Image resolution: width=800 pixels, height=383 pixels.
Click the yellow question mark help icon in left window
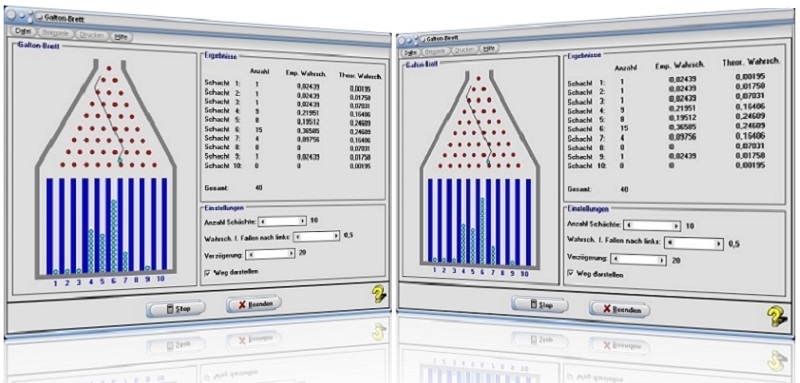point(379,294)
